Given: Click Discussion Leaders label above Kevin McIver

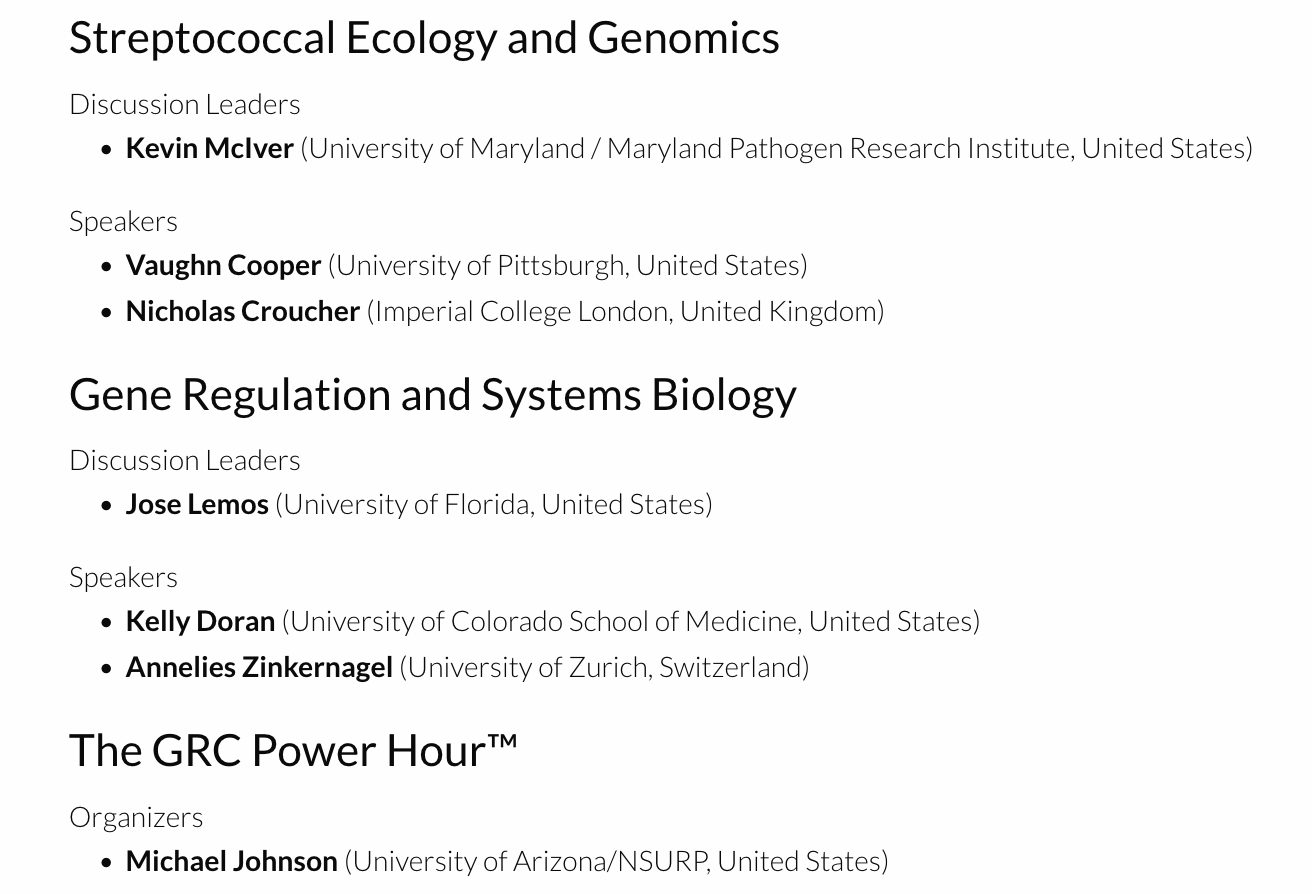Looking at the screenshot, I should coord(185,104).
